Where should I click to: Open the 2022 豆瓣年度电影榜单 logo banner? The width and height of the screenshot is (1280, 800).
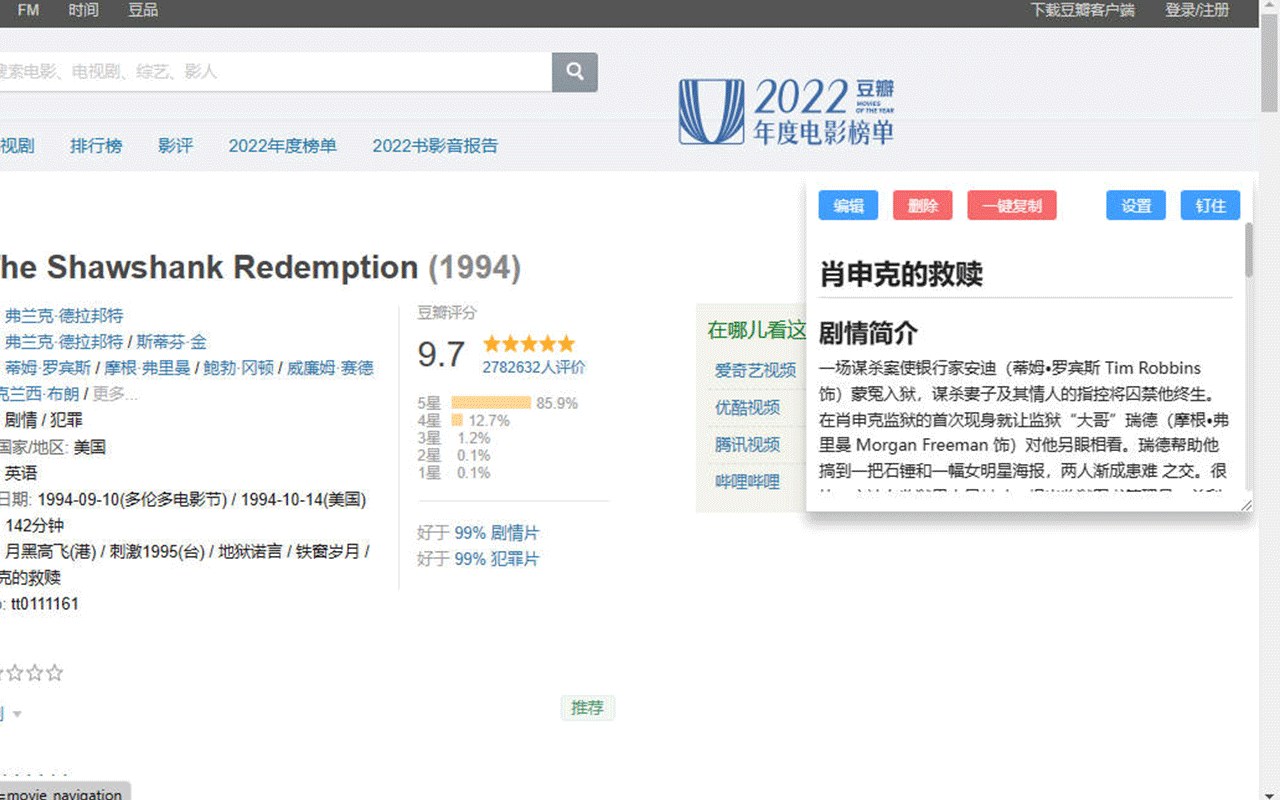point(786,110)
